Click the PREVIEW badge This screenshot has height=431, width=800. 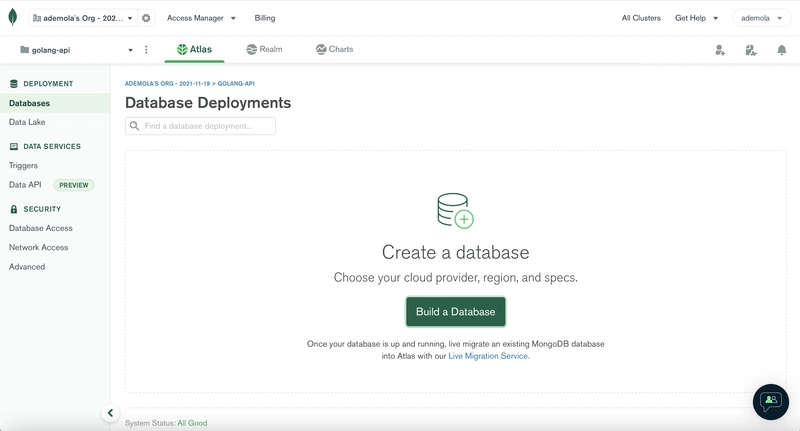pyautogui.click(x=74, y=185)
